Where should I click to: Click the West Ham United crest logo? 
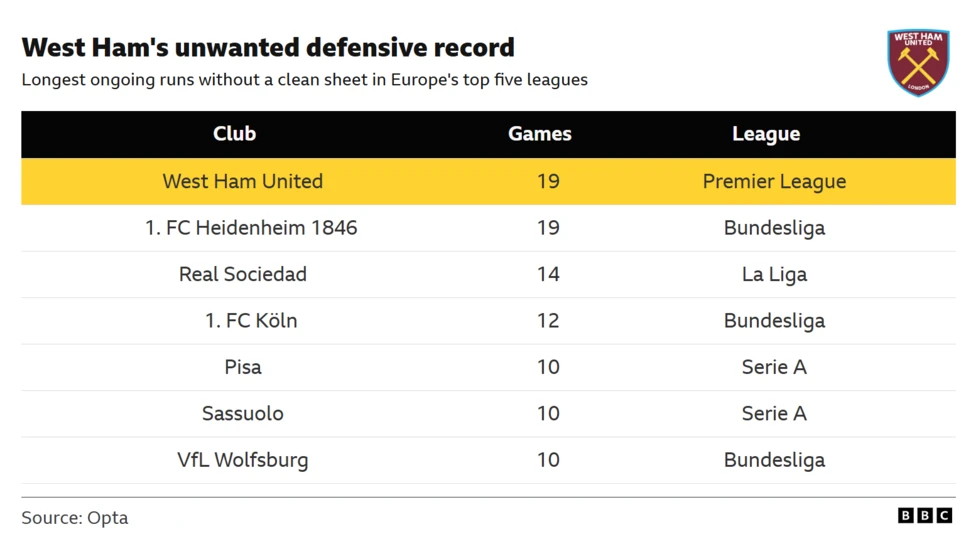click(917, 62)
